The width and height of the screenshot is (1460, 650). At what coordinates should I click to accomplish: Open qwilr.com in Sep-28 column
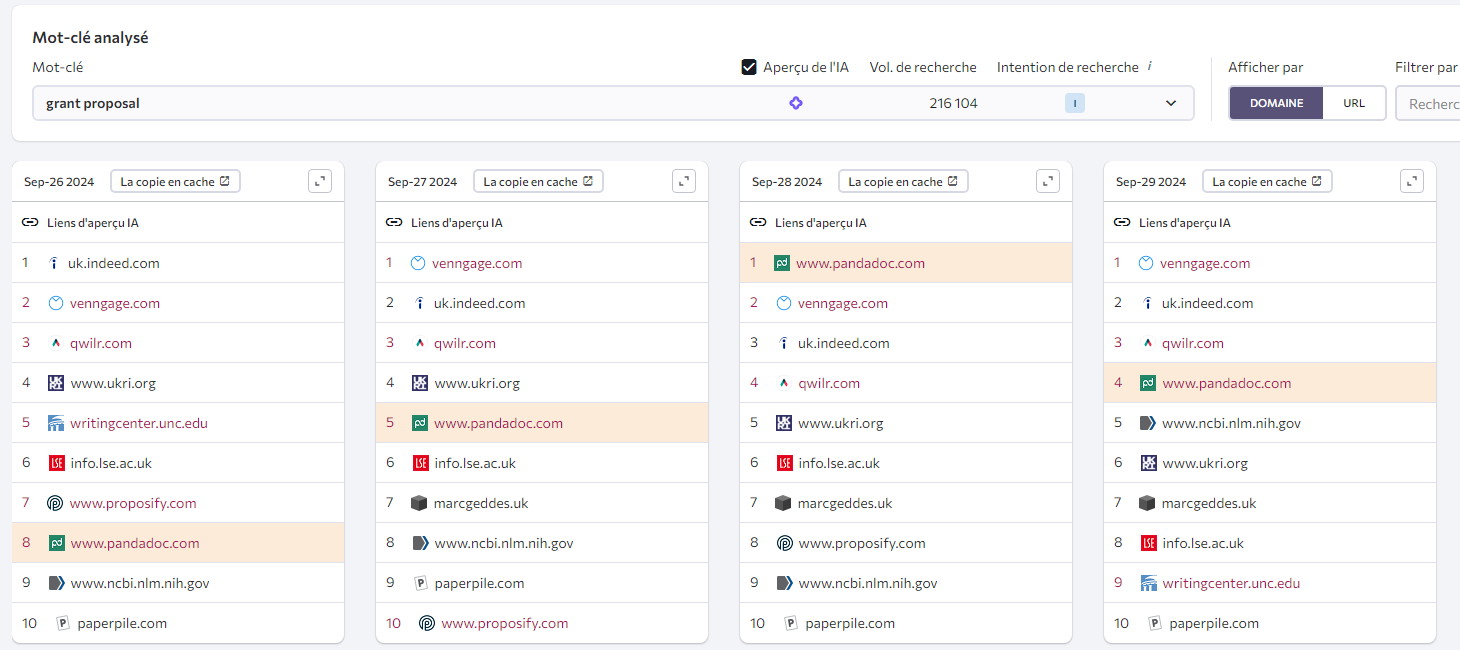(829, 383)
